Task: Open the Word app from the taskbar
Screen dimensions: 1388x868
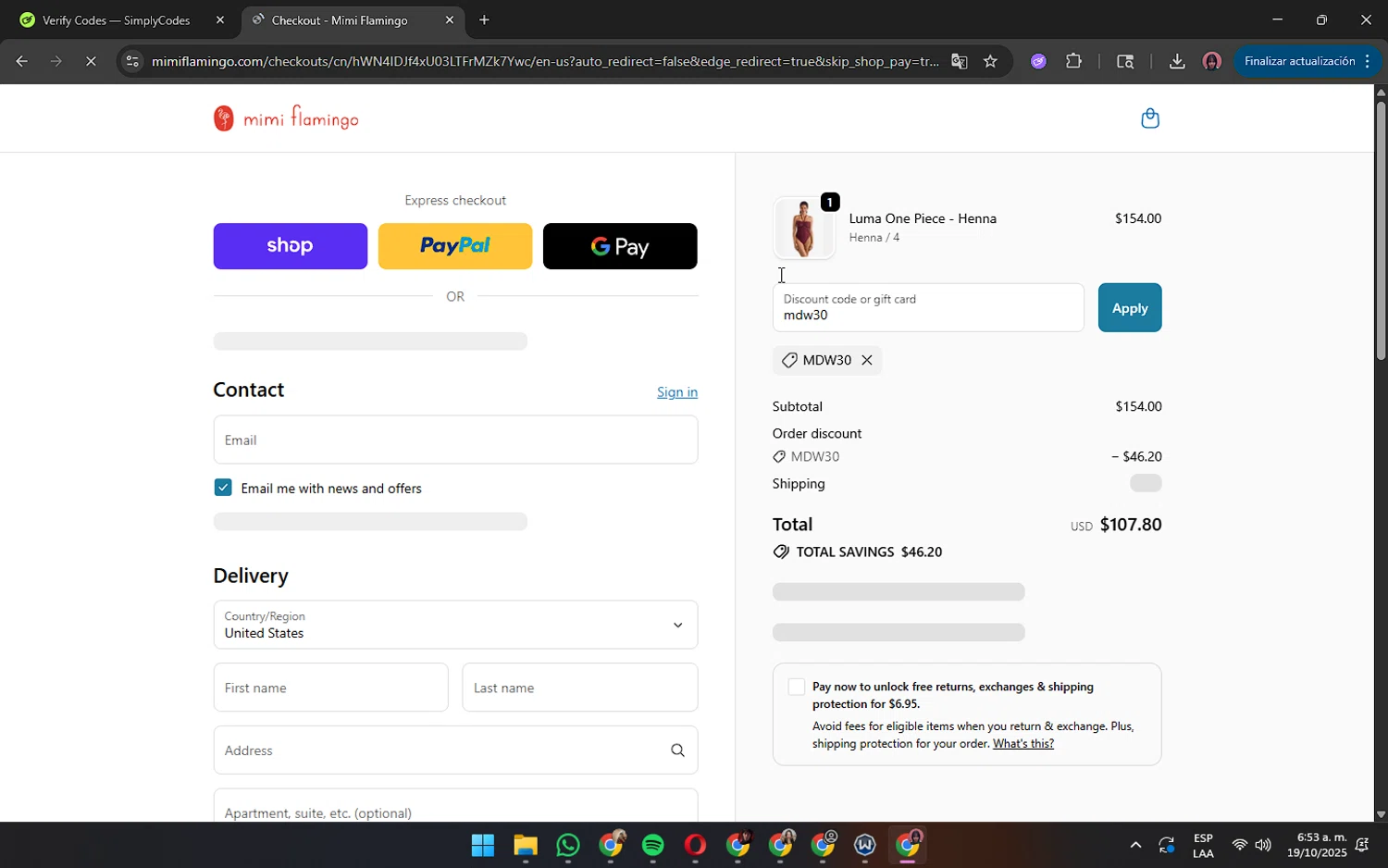Action: click(x=865, y=845)
